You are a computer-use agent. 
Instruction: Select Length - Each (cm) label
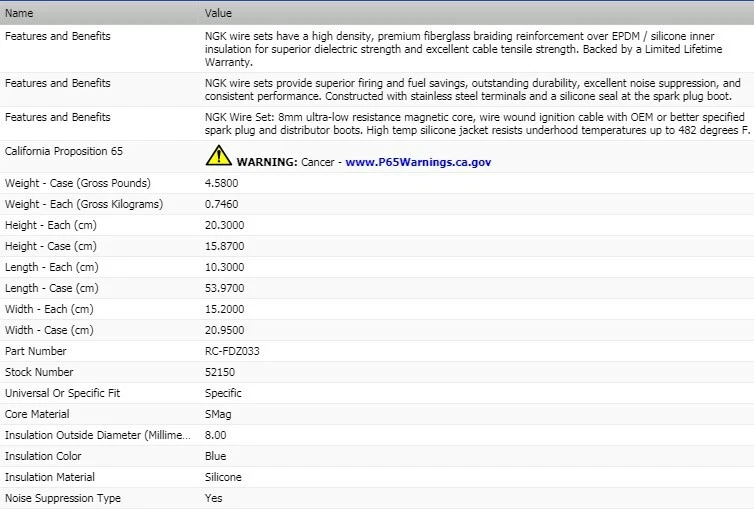[51, 267]
